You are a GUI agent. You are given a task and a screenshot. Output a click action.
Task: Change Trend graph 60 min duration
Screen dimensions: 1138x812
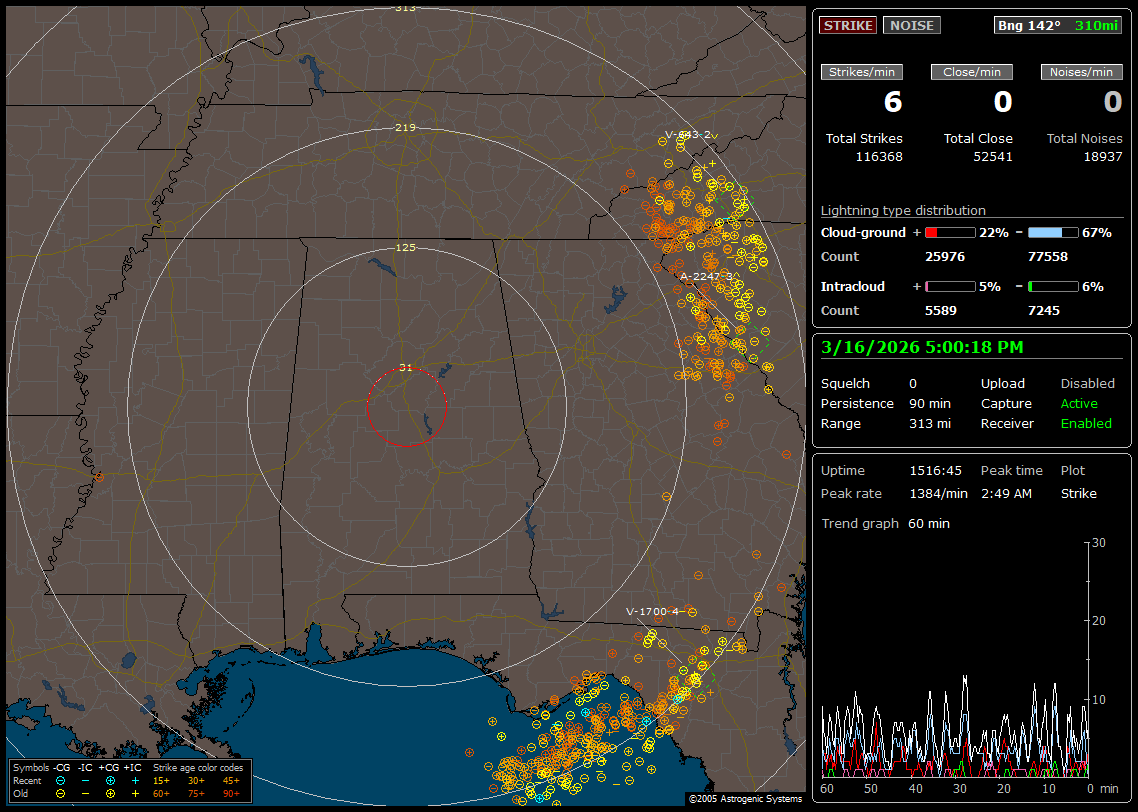point(928,523)
